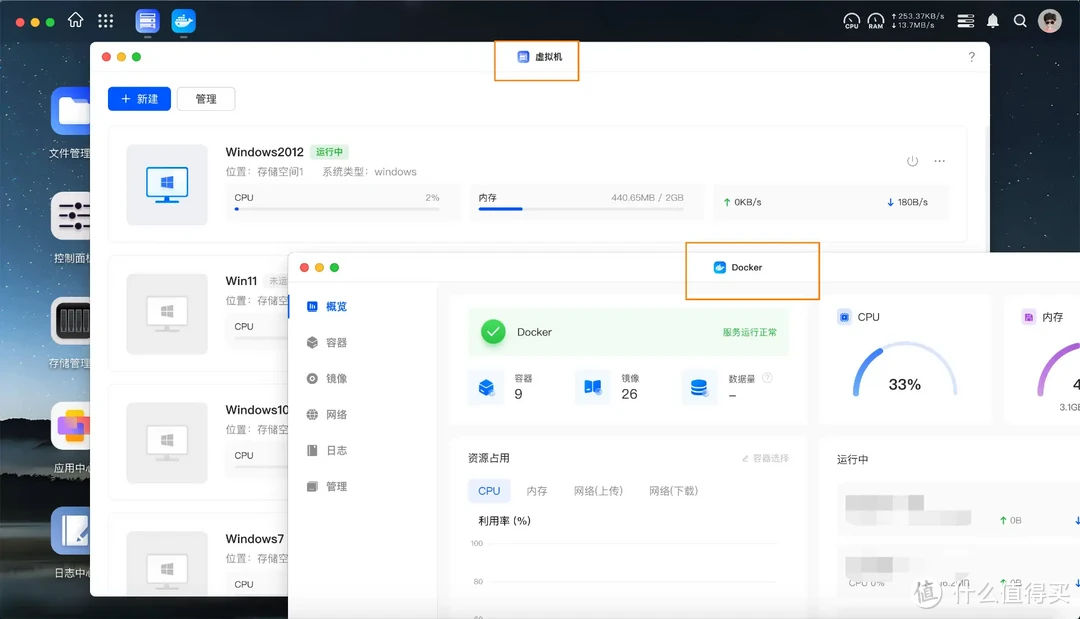
Task: Toggle power state of Windows2012 virtual machine
Action: tap(911, 160)
